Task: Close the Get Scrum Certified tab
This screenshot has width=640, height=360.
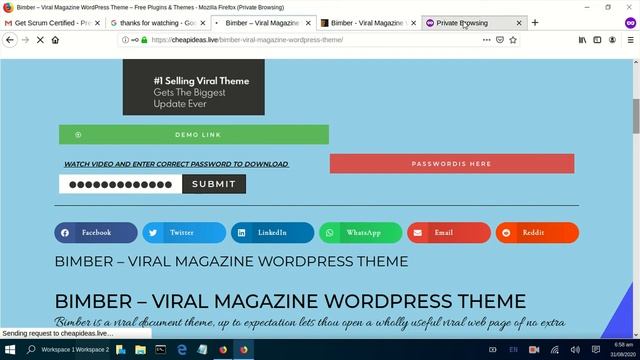Action: pos(97,23)
